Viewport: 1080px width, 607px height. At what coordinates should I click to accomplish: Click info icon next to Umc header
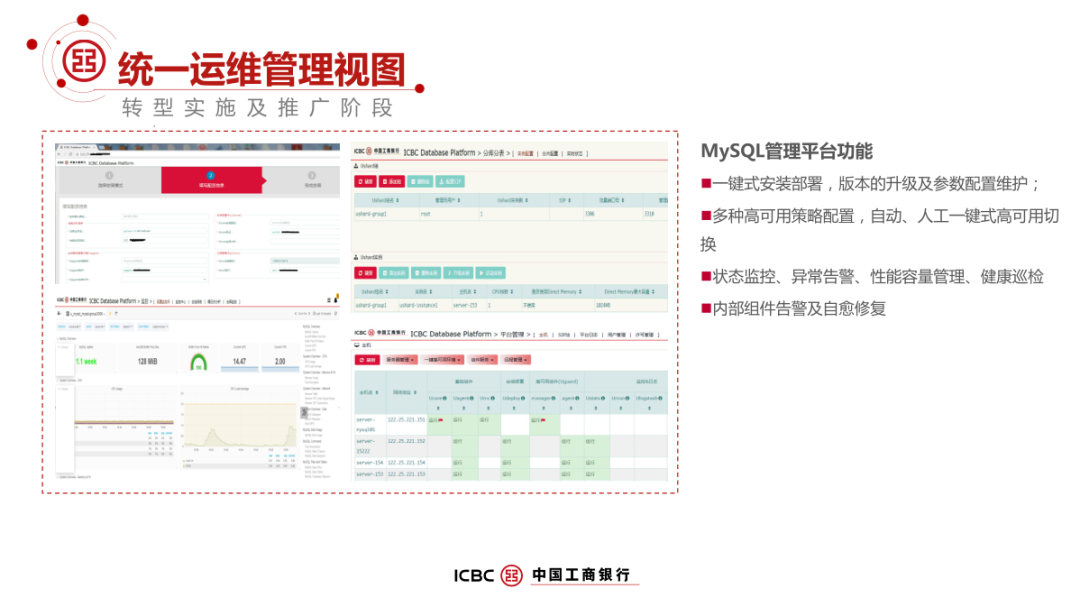[492, 398]
